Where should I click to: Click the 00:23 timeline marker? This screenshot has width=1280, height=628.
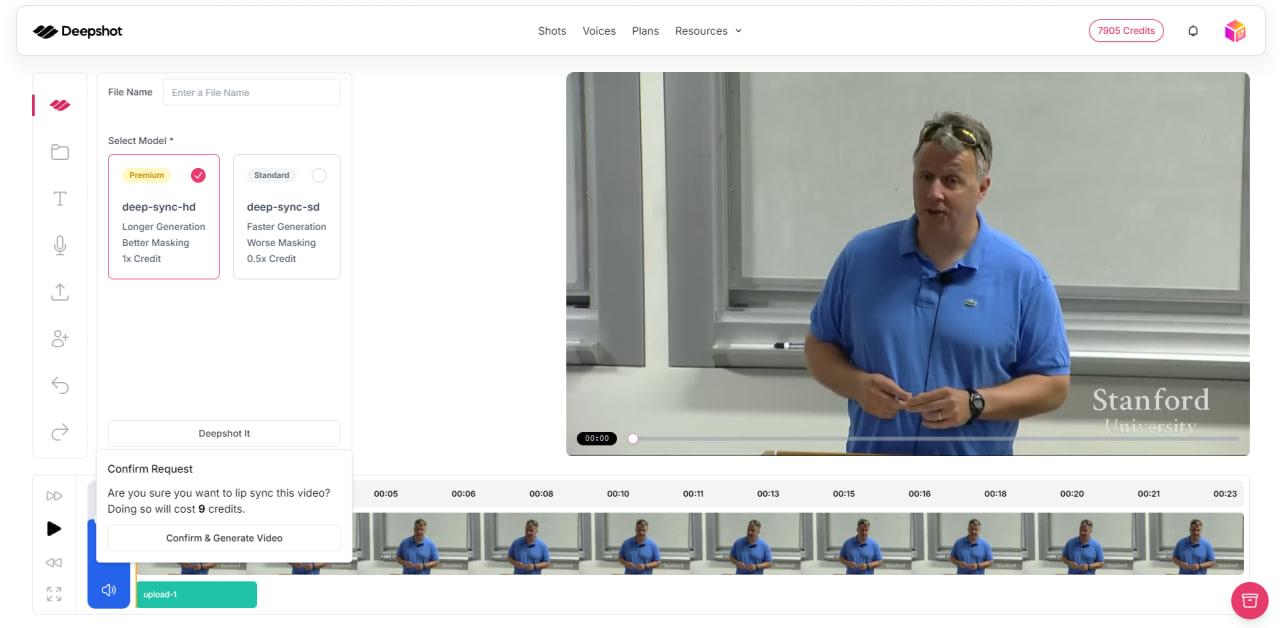click(x=1225, y=494)
